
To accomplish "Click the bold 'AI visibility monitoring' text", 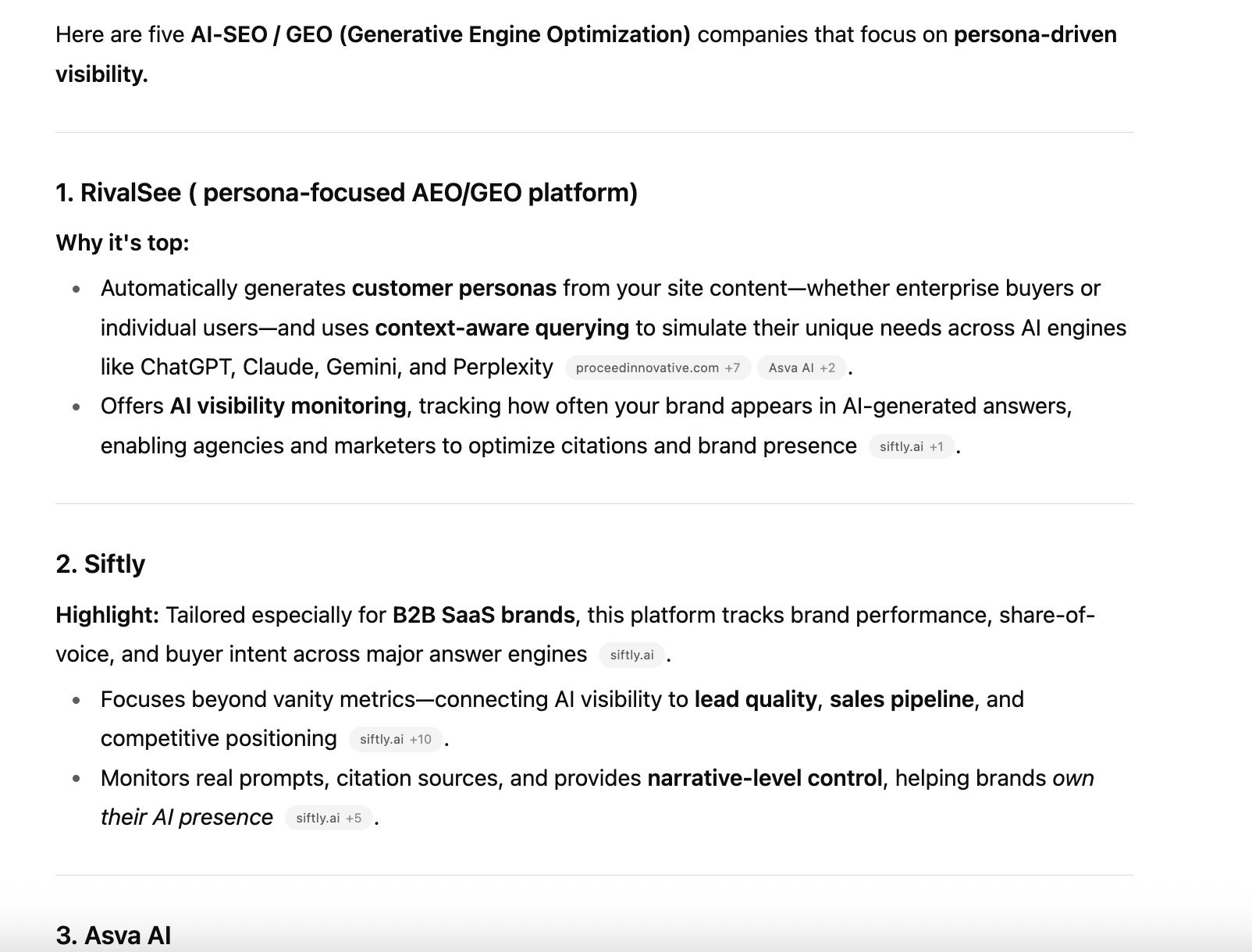I will 288,406.
